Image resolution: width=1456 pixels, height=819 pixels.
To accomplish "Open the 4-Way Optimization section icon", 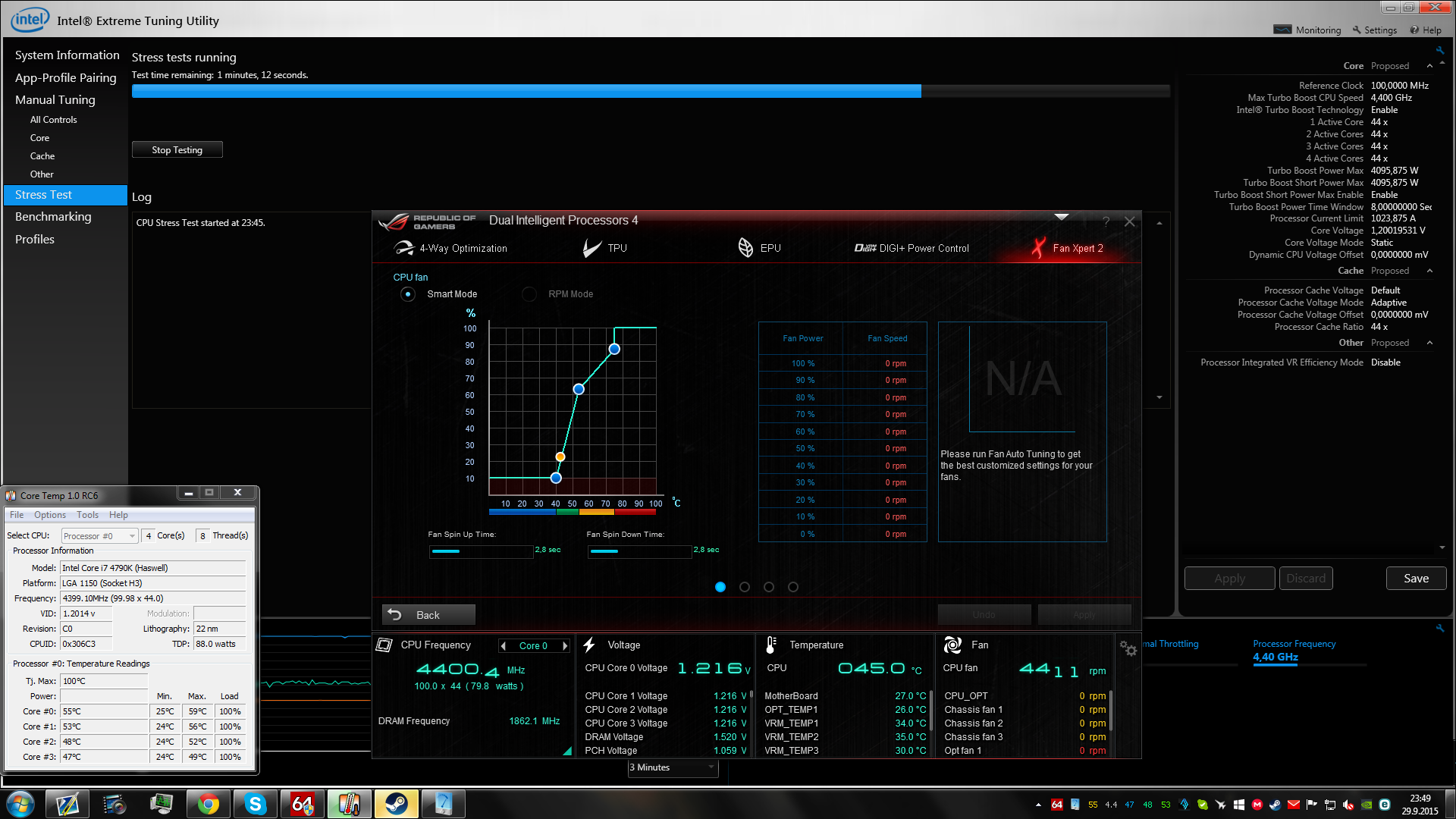I will [x=404, y=248].
